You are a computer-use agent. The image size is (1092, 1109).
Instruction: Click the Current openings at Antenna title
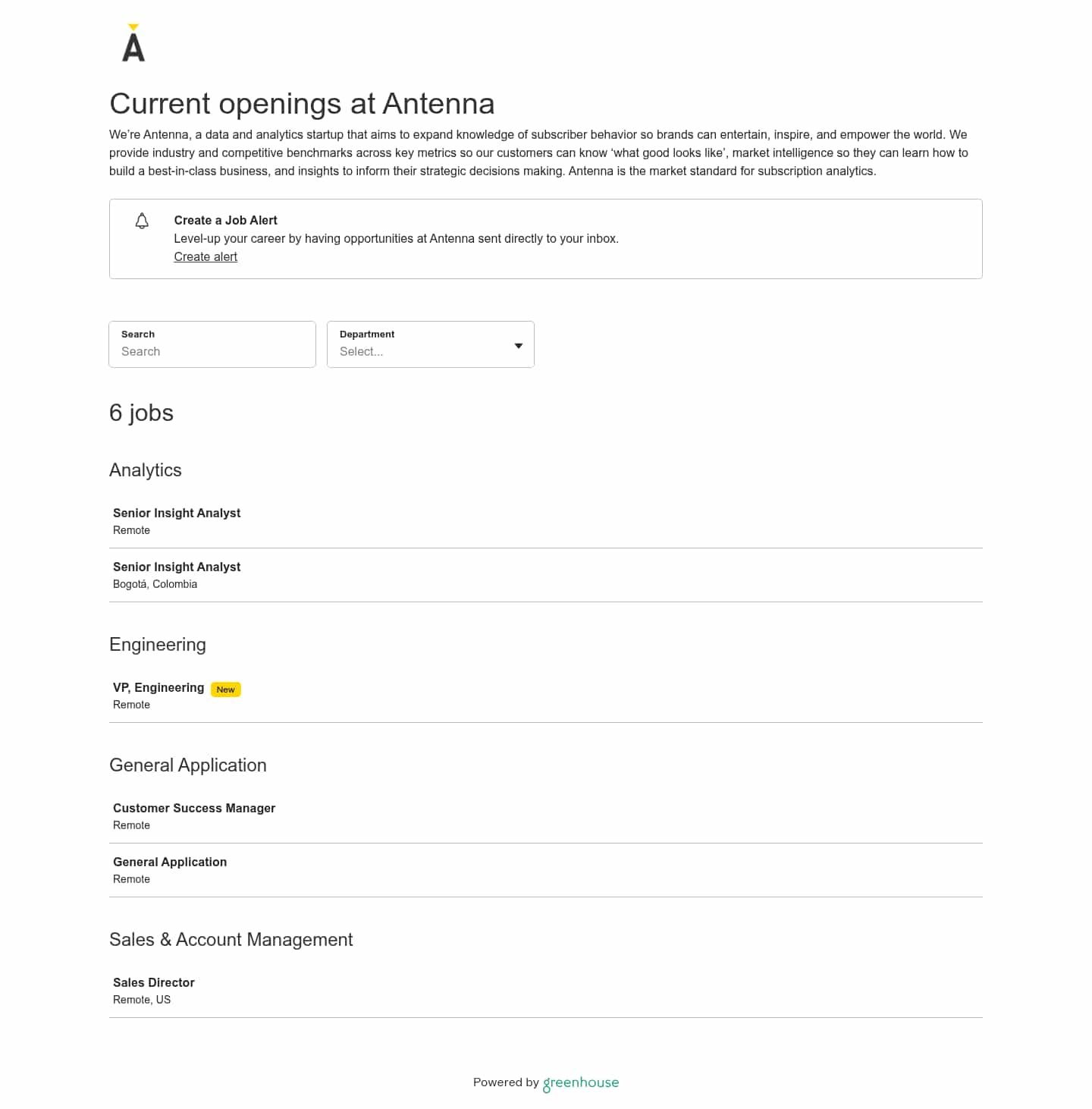point(302,104)
